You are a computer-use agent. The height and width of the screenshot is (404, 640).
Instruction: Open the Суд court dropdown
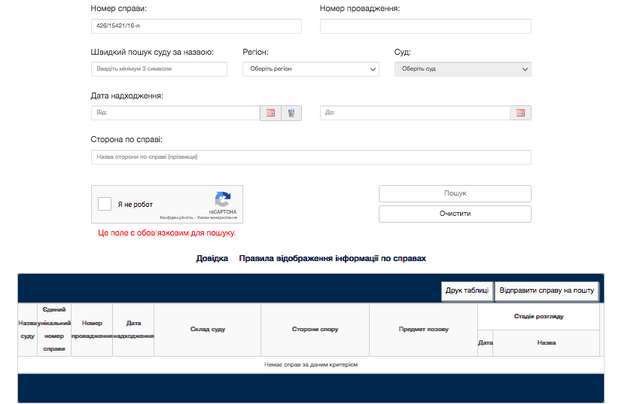[x=462, y=69]
